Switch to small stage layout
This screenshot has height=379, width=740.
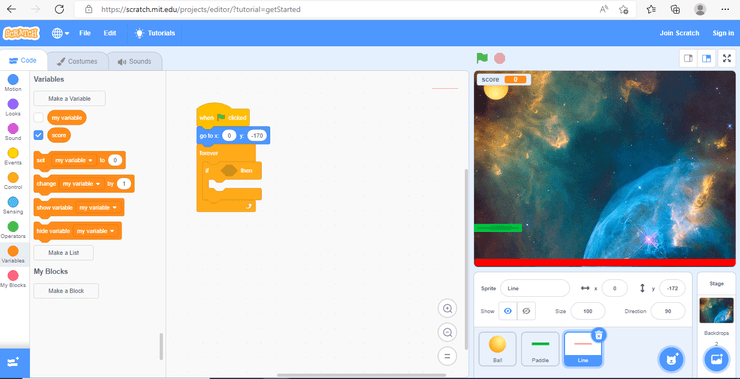click(x=689, y=59)
